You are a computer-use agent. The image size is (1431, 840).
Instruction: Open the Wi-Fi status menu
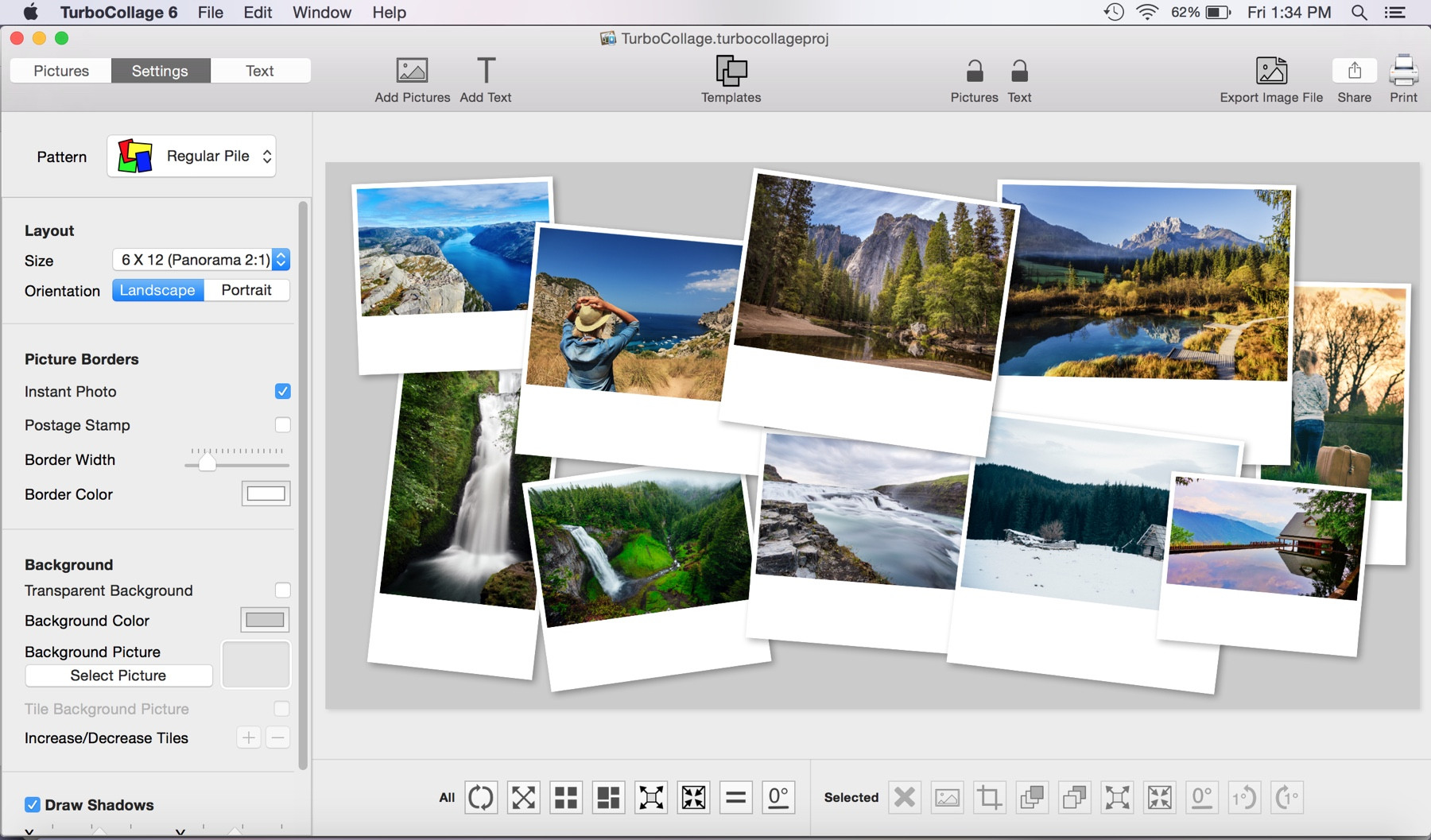coord(1147,12)
